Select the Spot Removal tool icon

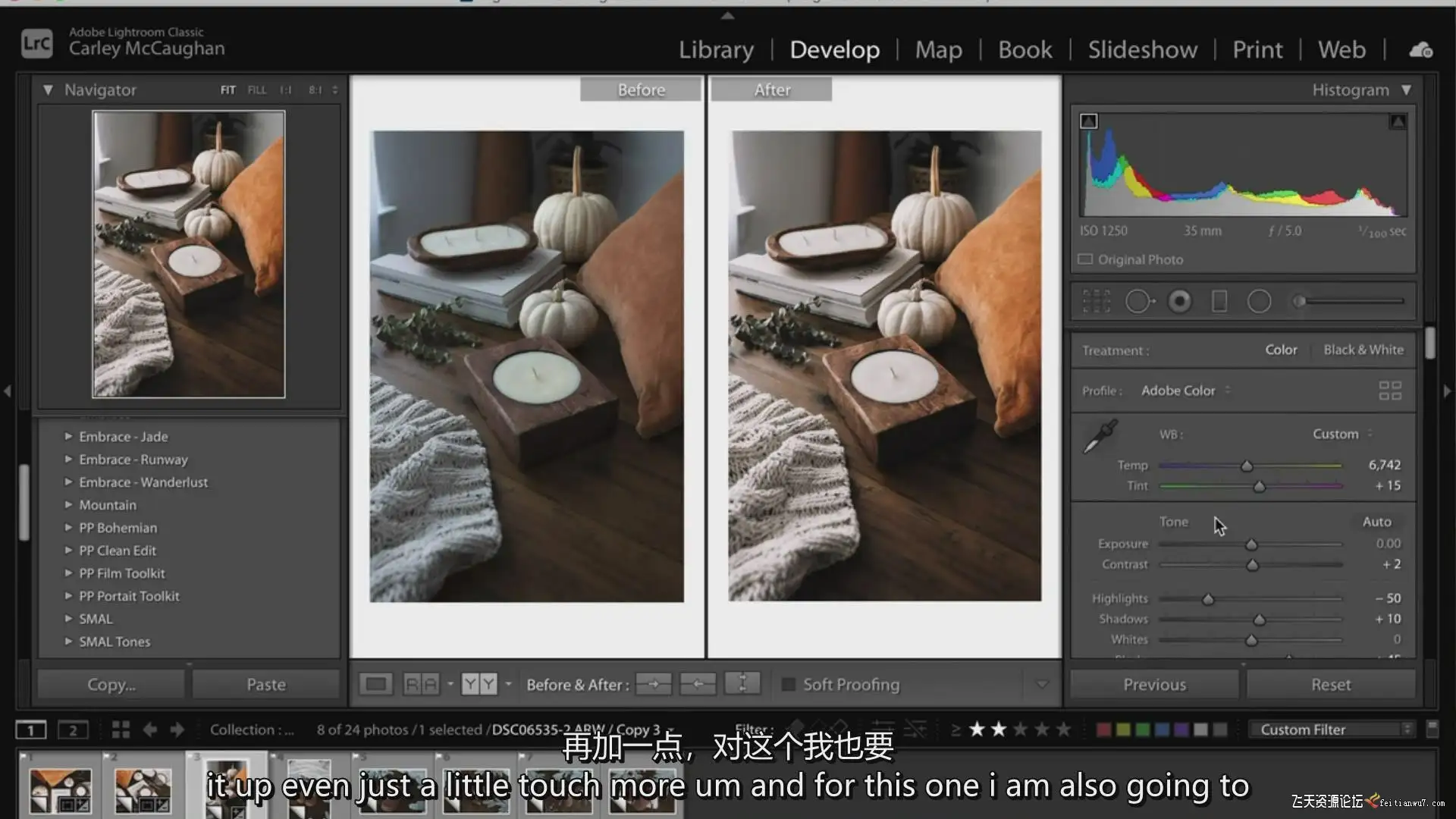pyautogui.click(x=1137, y=301)
